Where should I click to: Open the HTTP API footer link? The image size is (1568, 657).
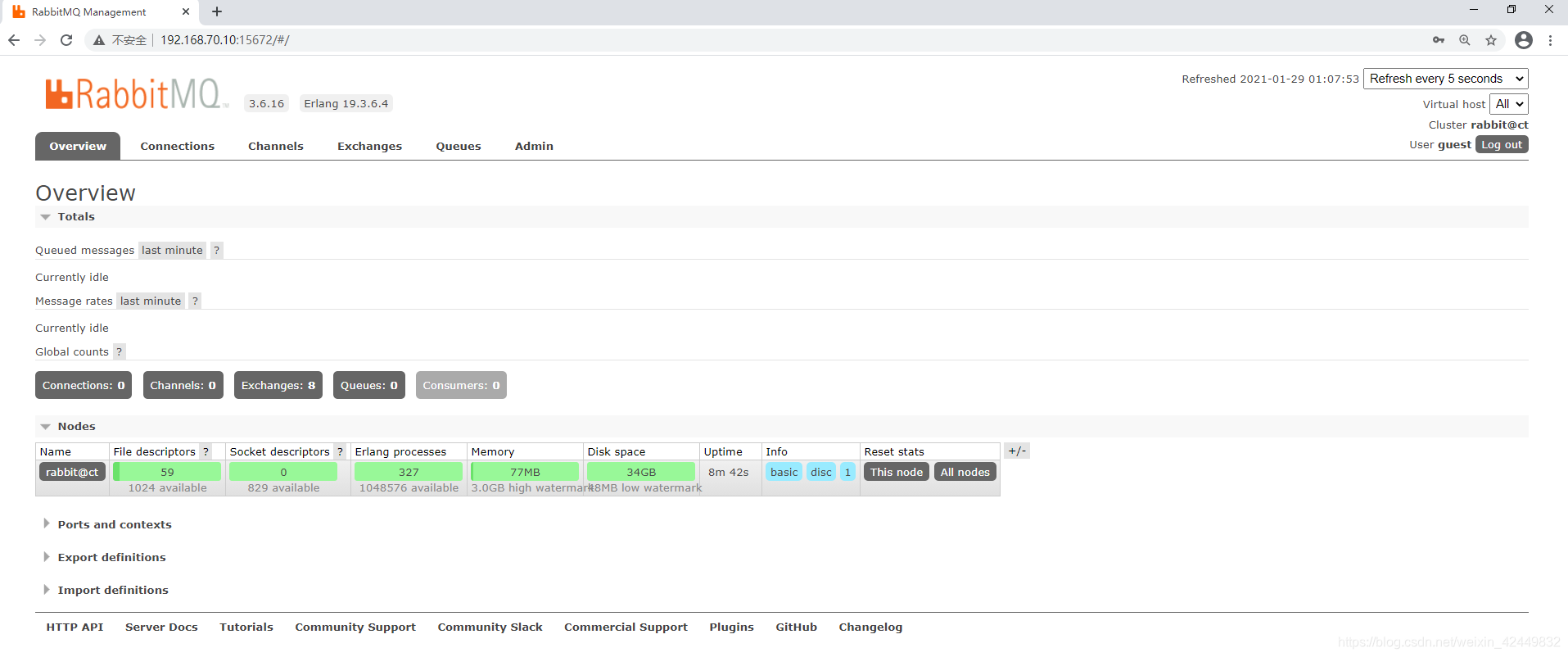(x=75, y=628)
